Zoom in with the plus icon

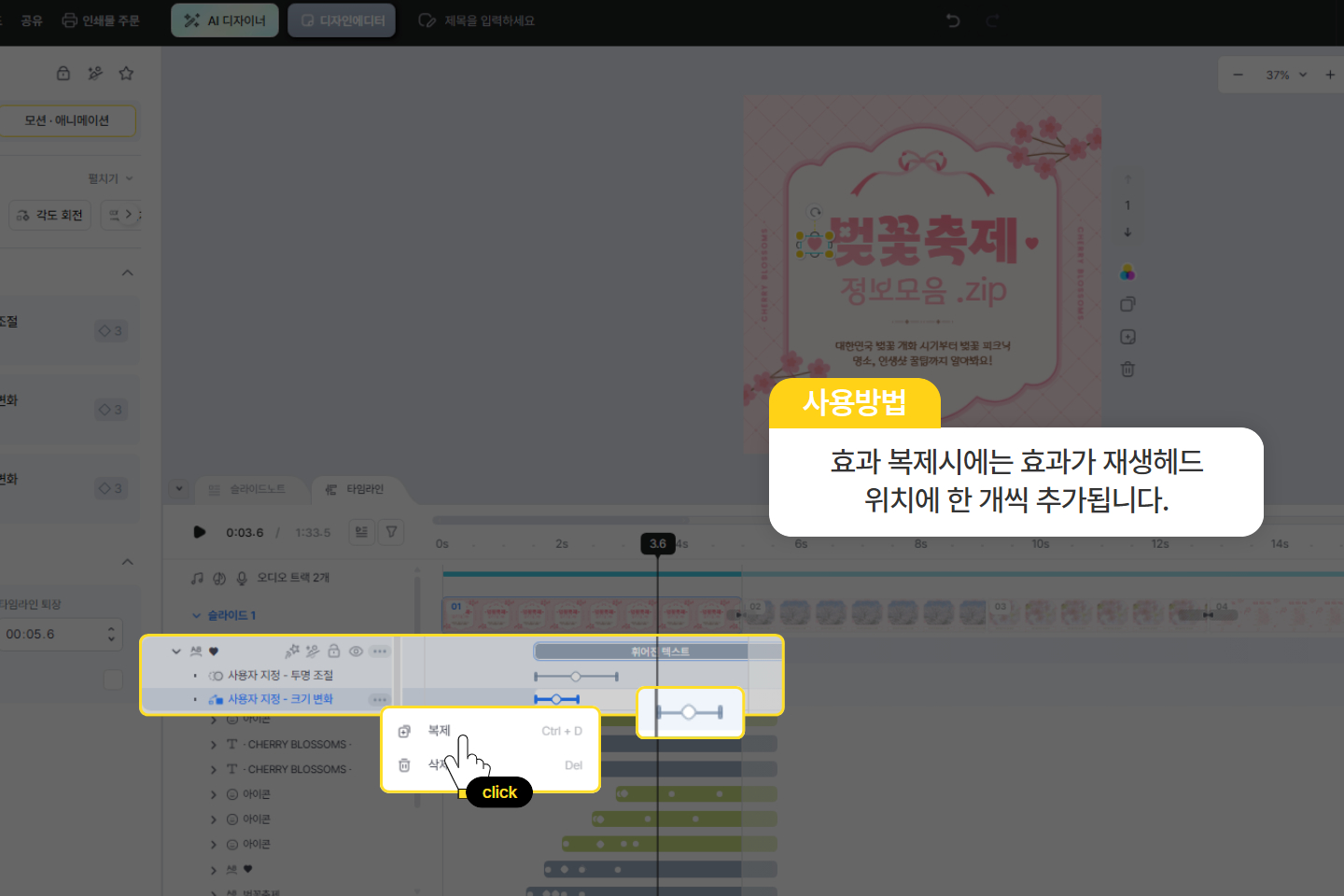click(x=1330, y=75)
